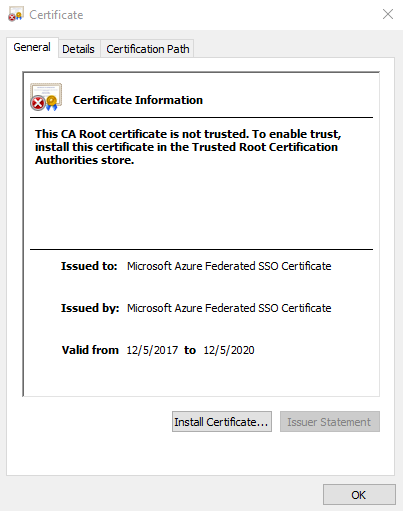Click the untrusted certificate icon with red X

46,97
